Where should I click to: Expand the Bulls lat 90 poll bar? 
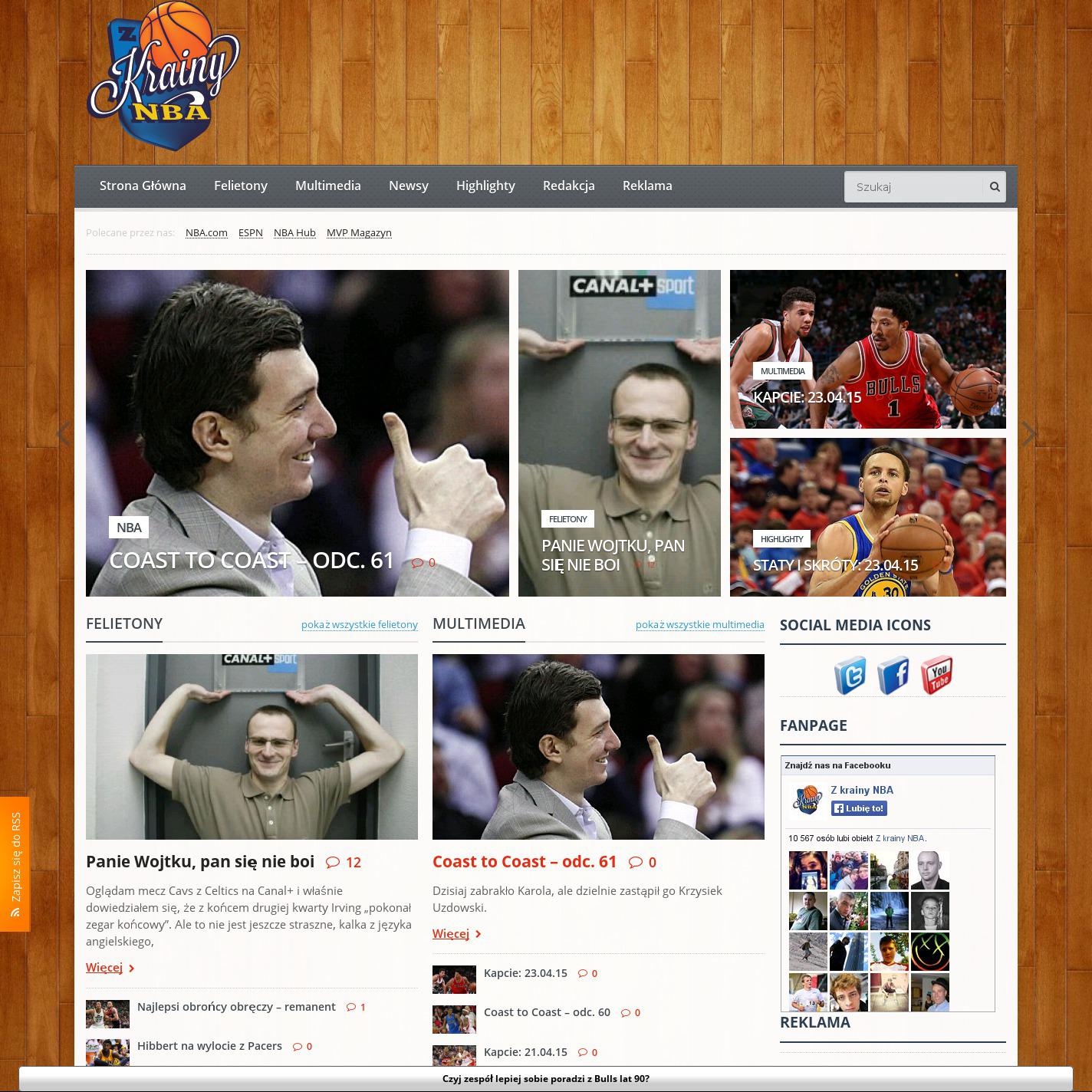point(545,1078)
